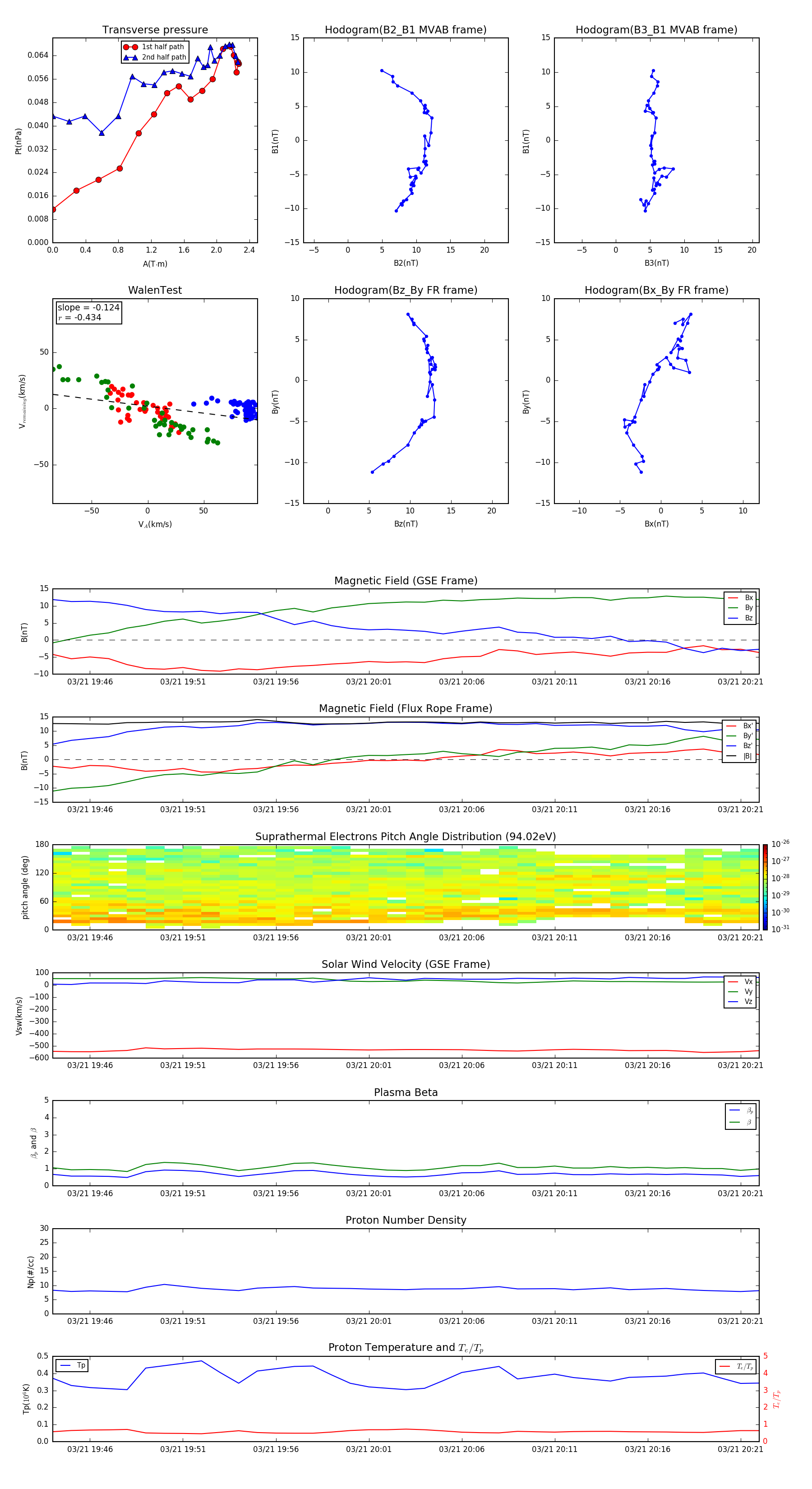Select the "V_A(km/s)" x-axis label

point(155,524)
